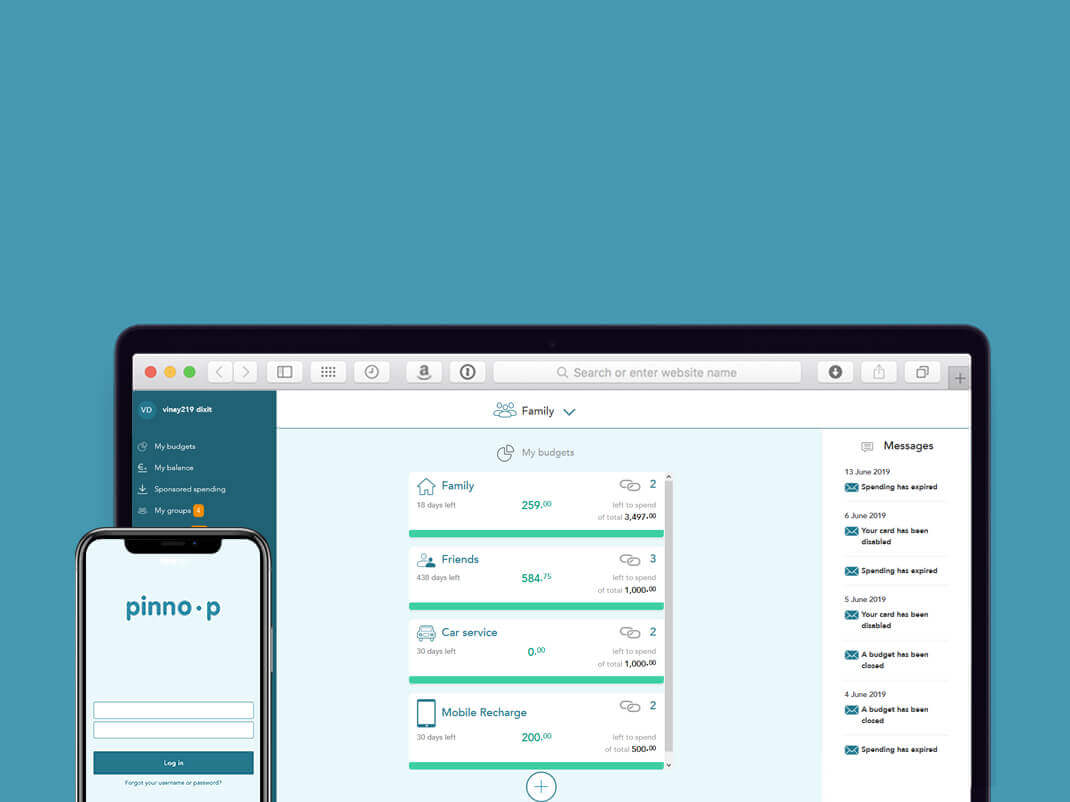The height and width of the screenshot is (802, 1070).
Task: Click the Amazon bookmark icon in toolbar
Action: [x=424, y=372]
